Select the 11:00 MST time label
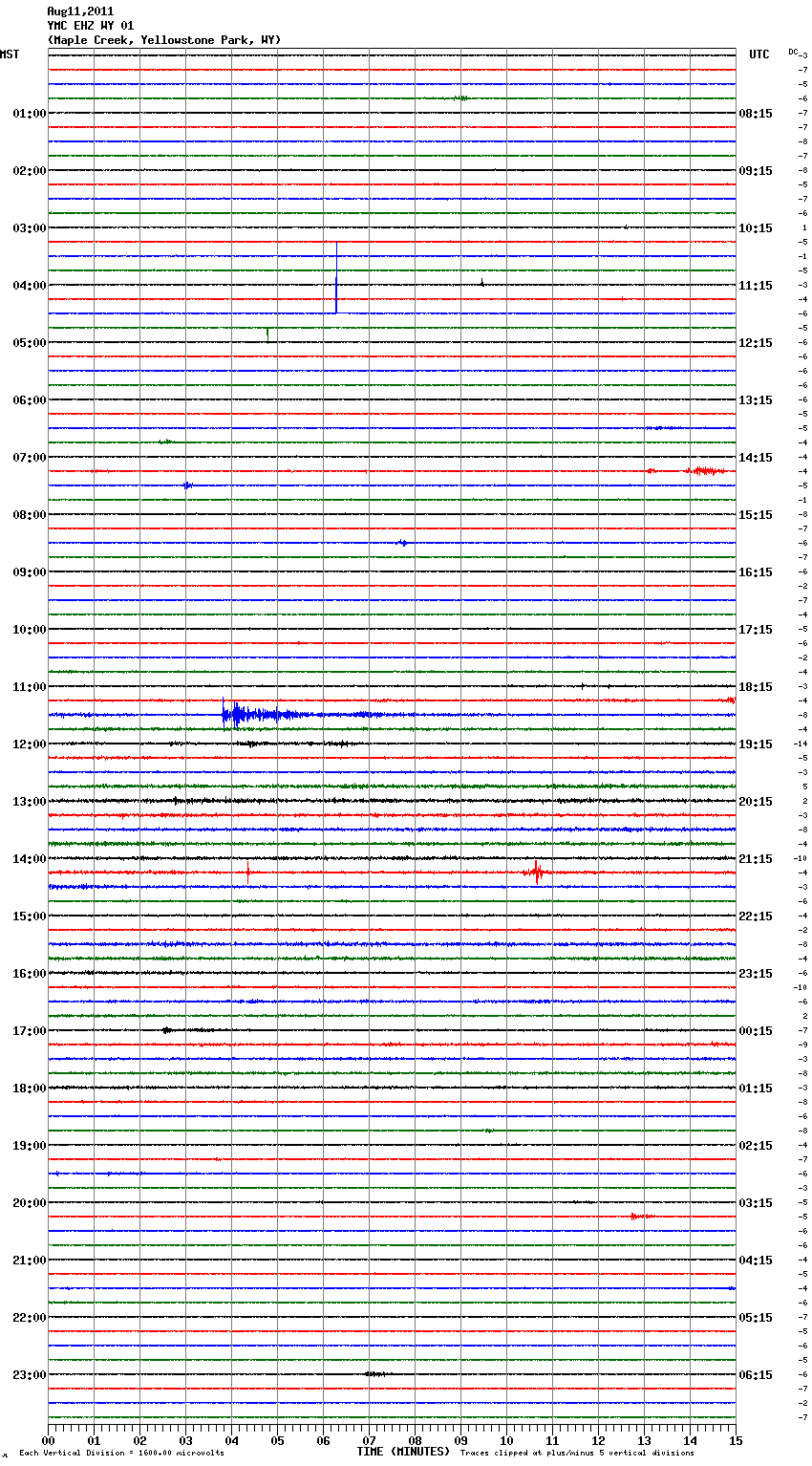The width and height of the screenshot is (812, 1466). [x=30, y=687]
